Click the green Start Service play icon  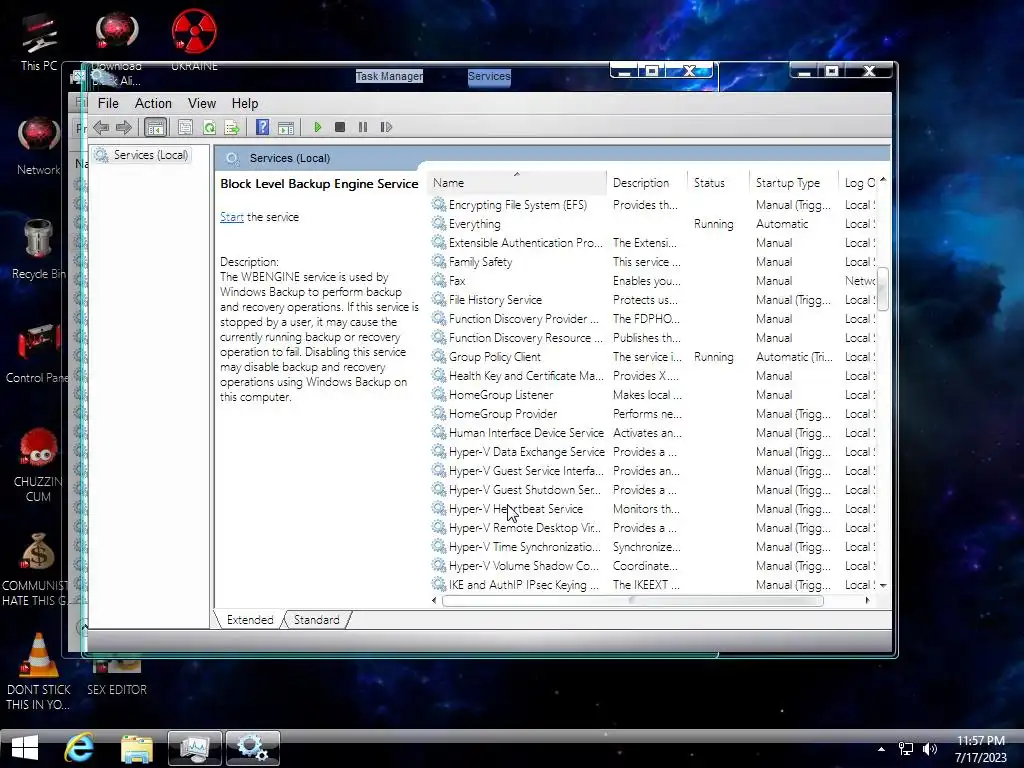click(x=317, y=127)
